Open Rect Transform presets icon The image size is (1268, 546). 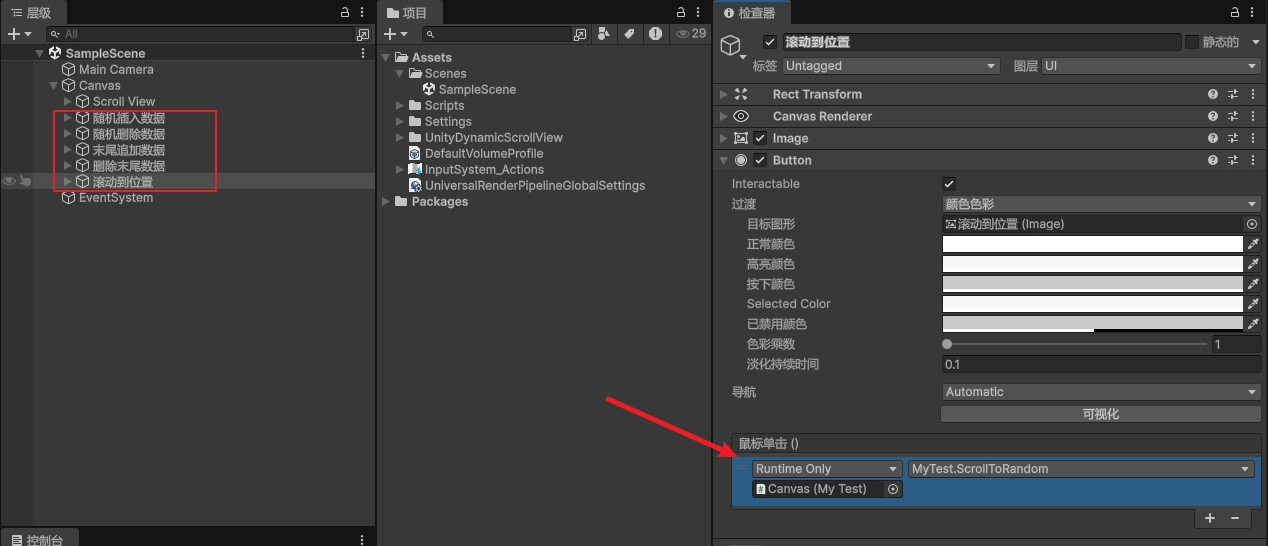tap(1233, 94)
